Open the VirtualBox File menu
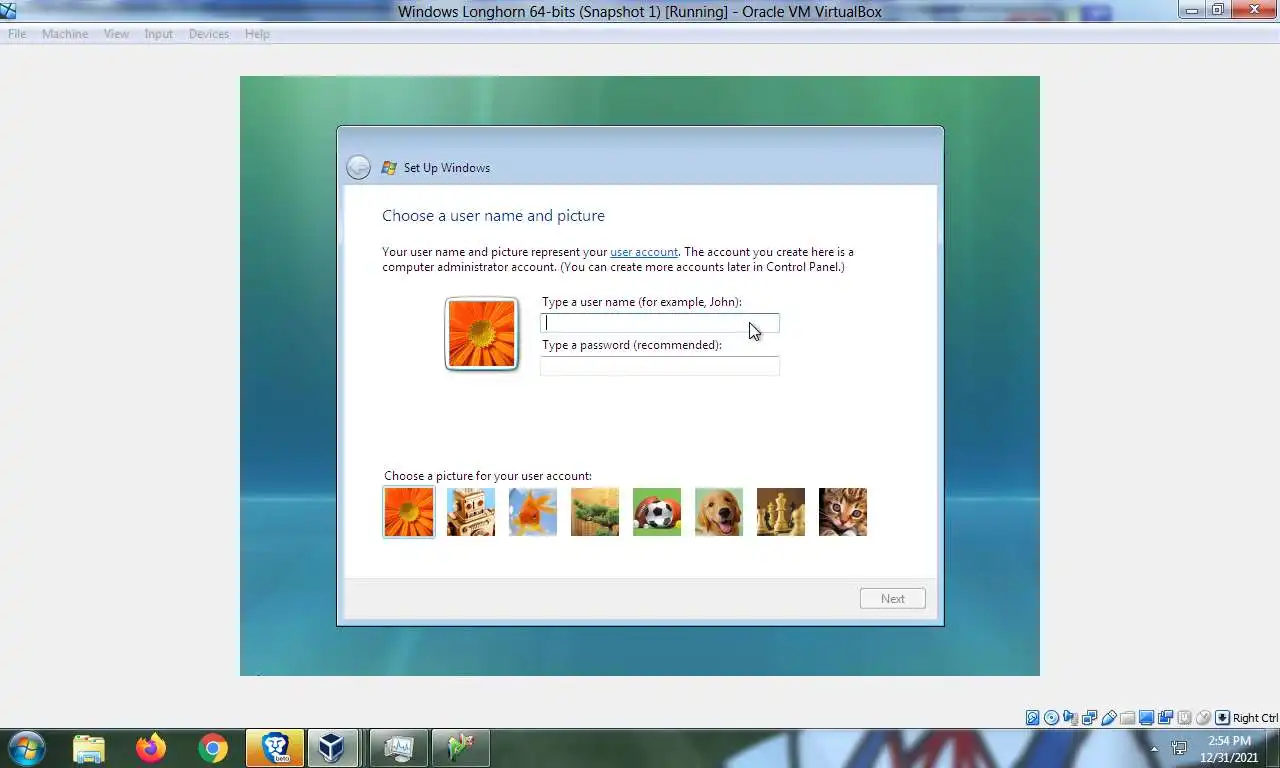Image resolution: width=1280 pixels, height=768 pixels. (x=17, y=34)
